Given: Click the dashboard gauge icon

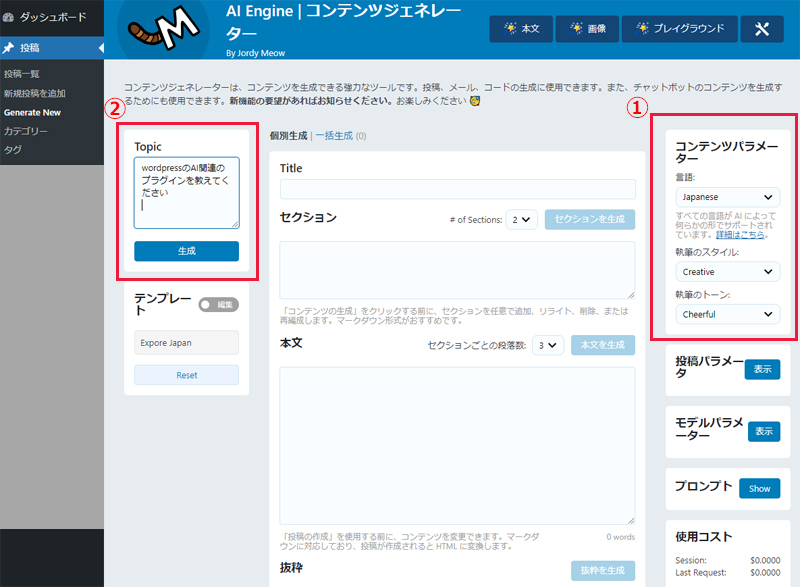Looking at the screenshot, I should (8, 17).
